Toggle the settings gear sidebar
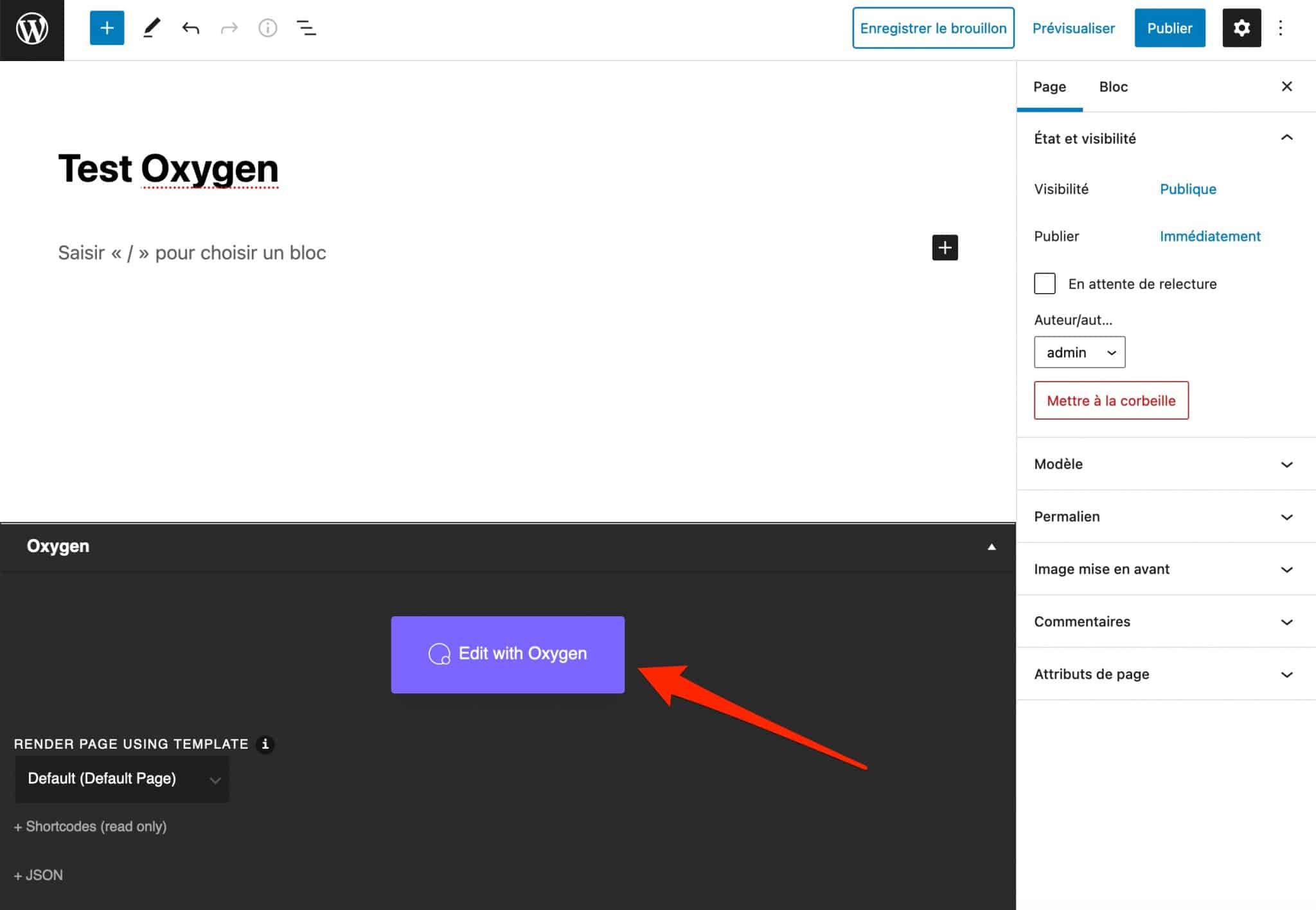 1241,28
